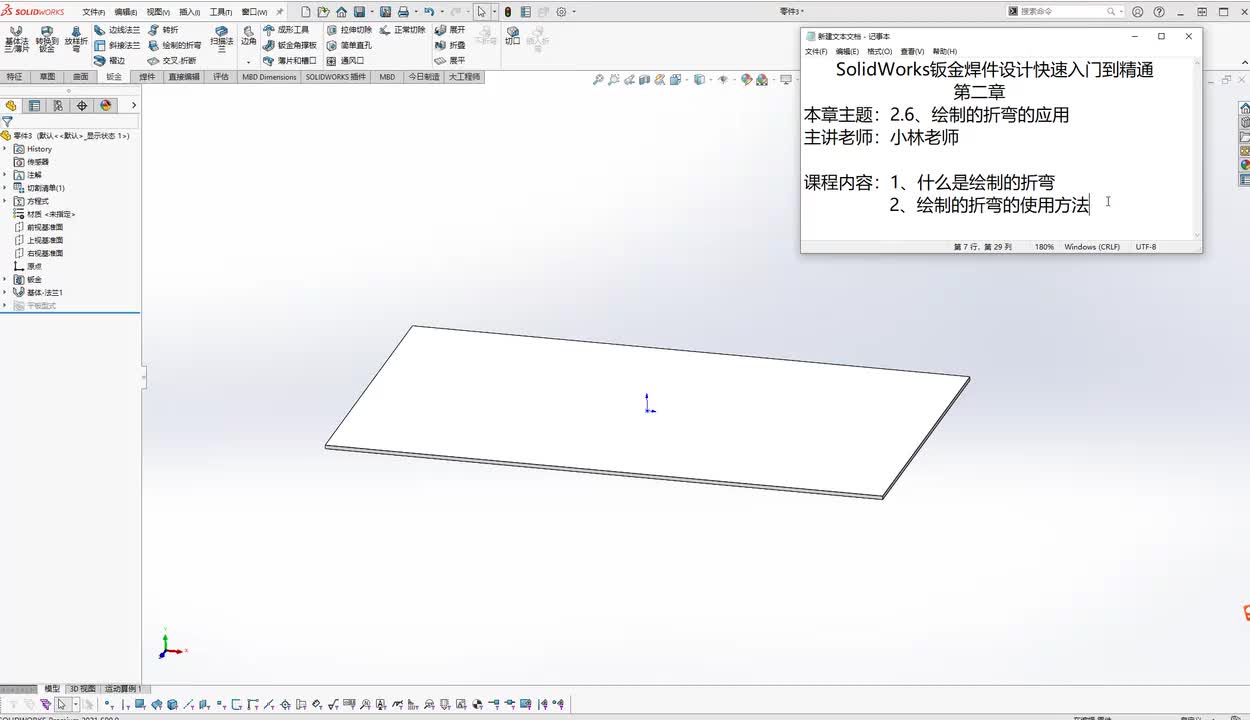Expand the History tree node
Screen dimensions: 1250x720
(x=5, y=149)
